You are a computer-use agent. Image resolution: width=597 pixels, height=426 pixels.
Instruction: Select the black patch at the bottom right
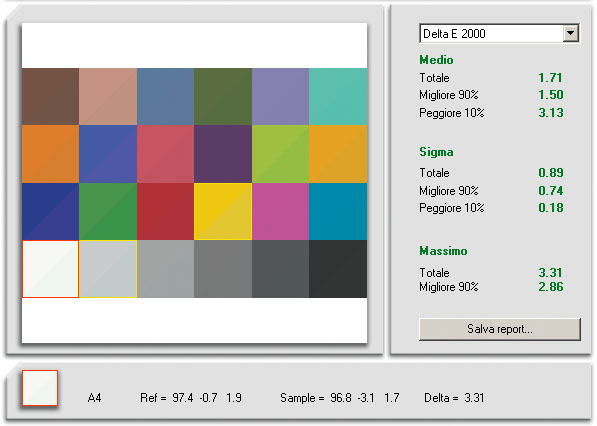[338, 269]
